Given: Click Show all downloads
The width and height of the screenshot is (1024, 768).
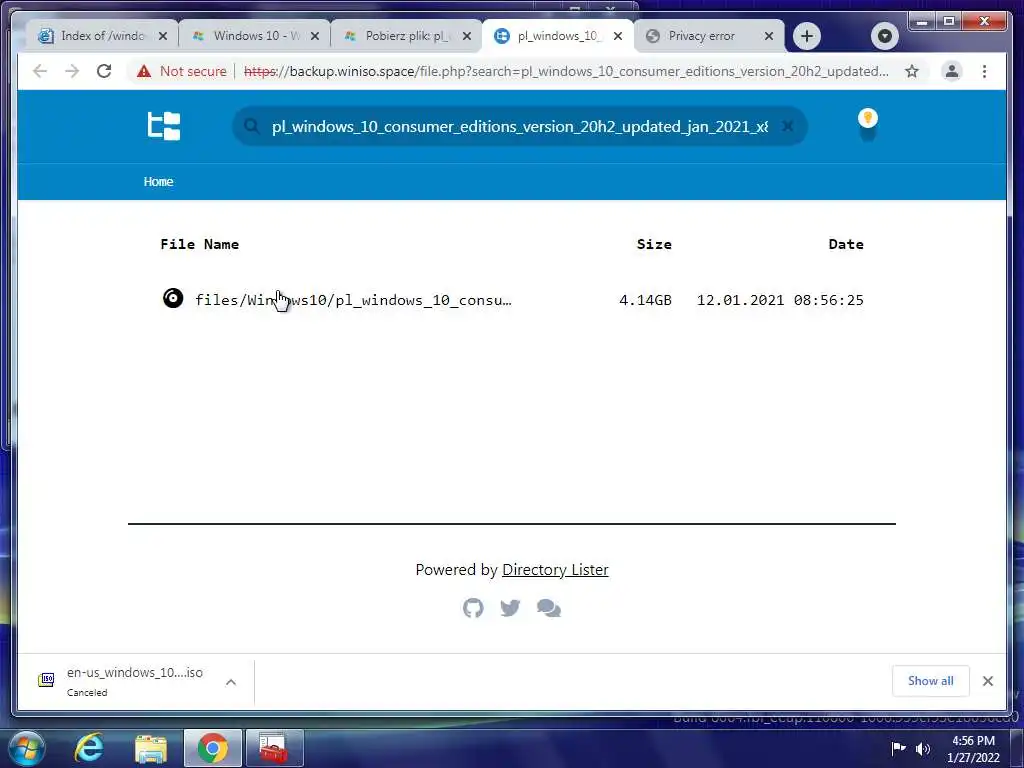Looking at the screenshot, I should (x=931, y=681).
